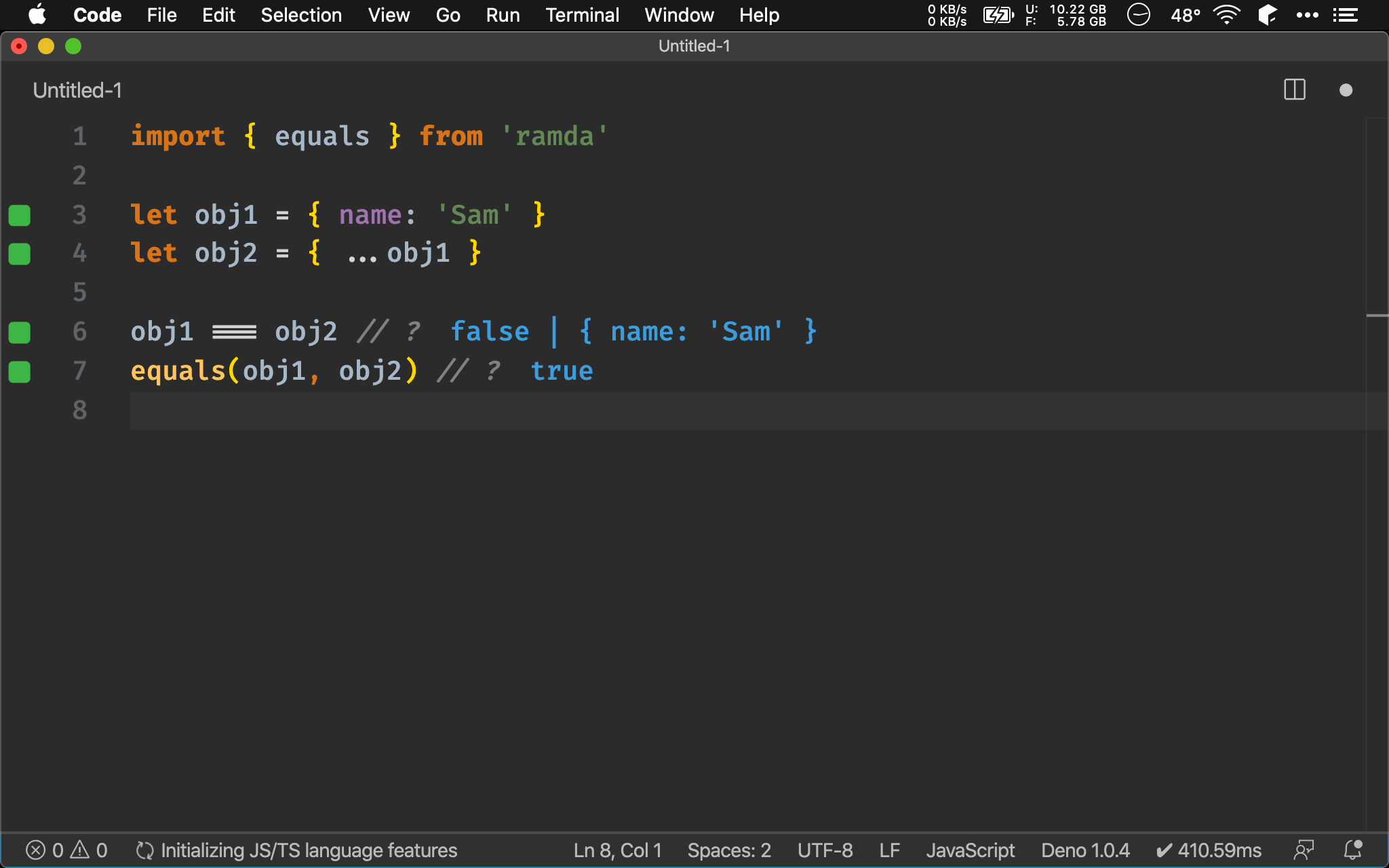Open the Terminal menu

582,15
